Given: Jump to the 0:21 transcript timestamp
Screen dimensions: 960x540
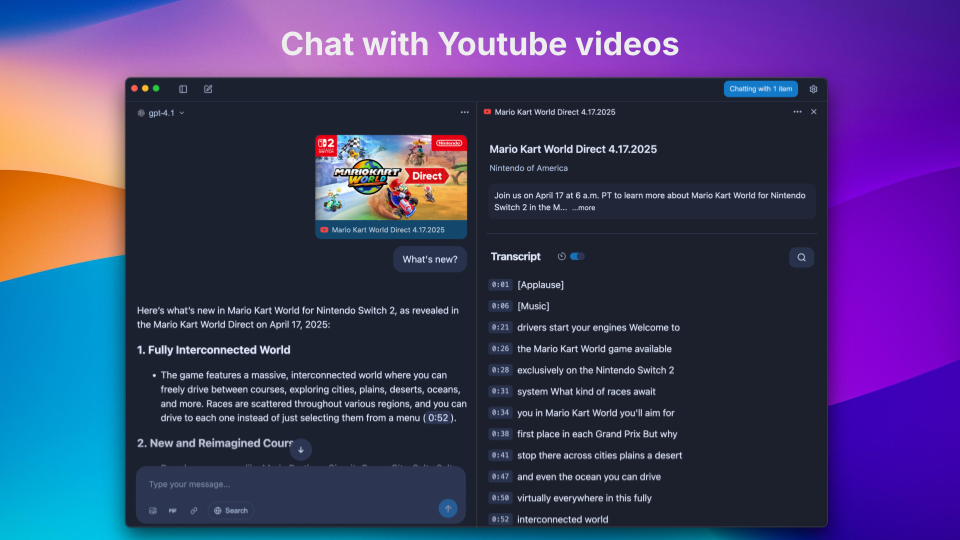Looking at the screenshot, I should pyautogui.click(x=500, y=327).
